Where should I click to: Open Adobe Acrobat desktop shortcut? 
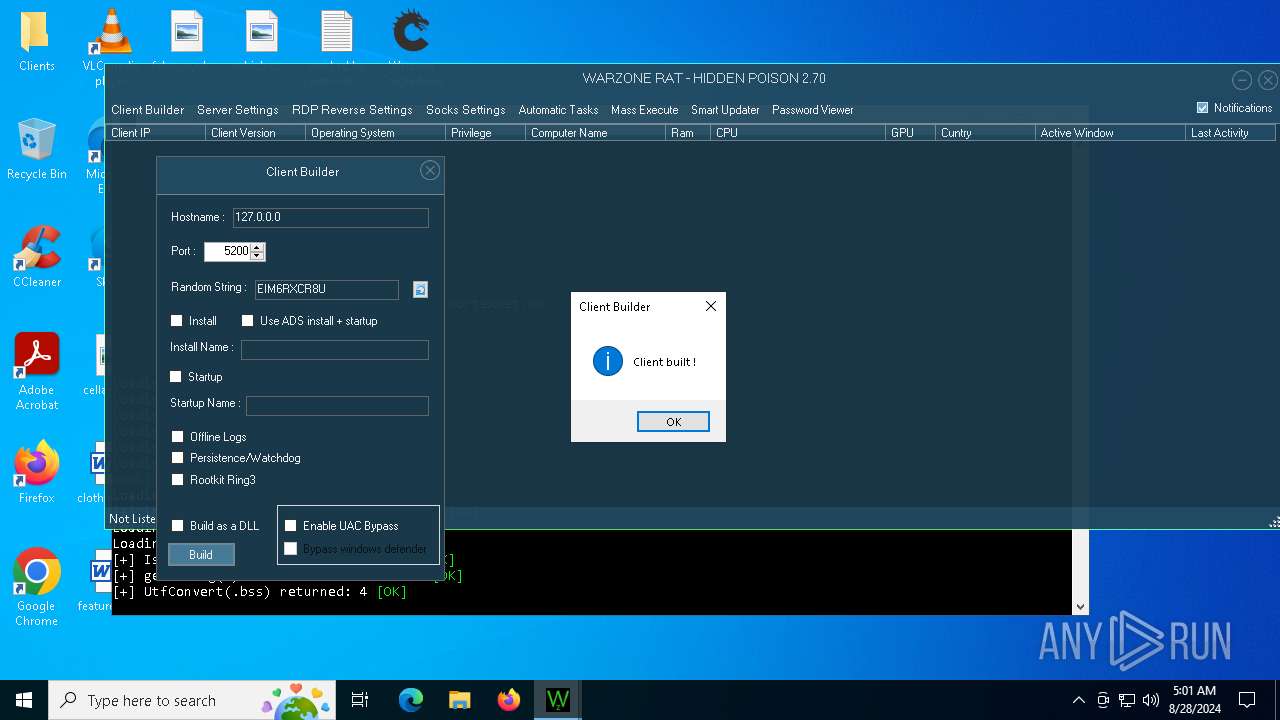tap(36, 371)
